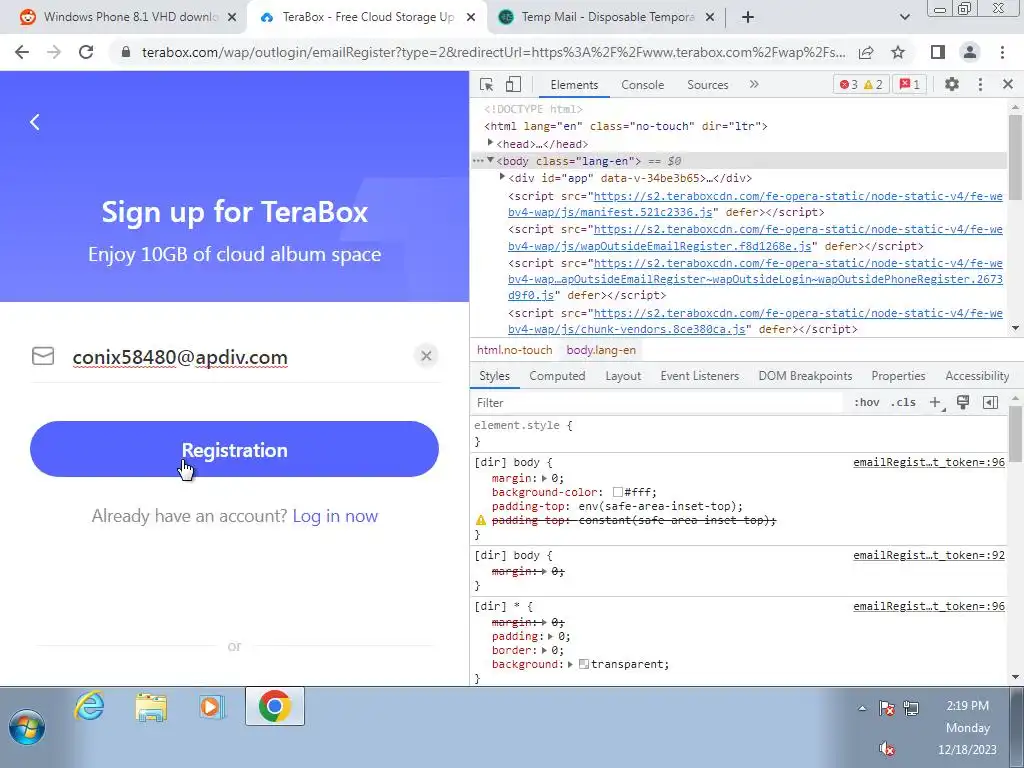This screenshot has width=1024, height=768.
Task: Open Chrome three-dot menu
Action: click(1002, 52)
